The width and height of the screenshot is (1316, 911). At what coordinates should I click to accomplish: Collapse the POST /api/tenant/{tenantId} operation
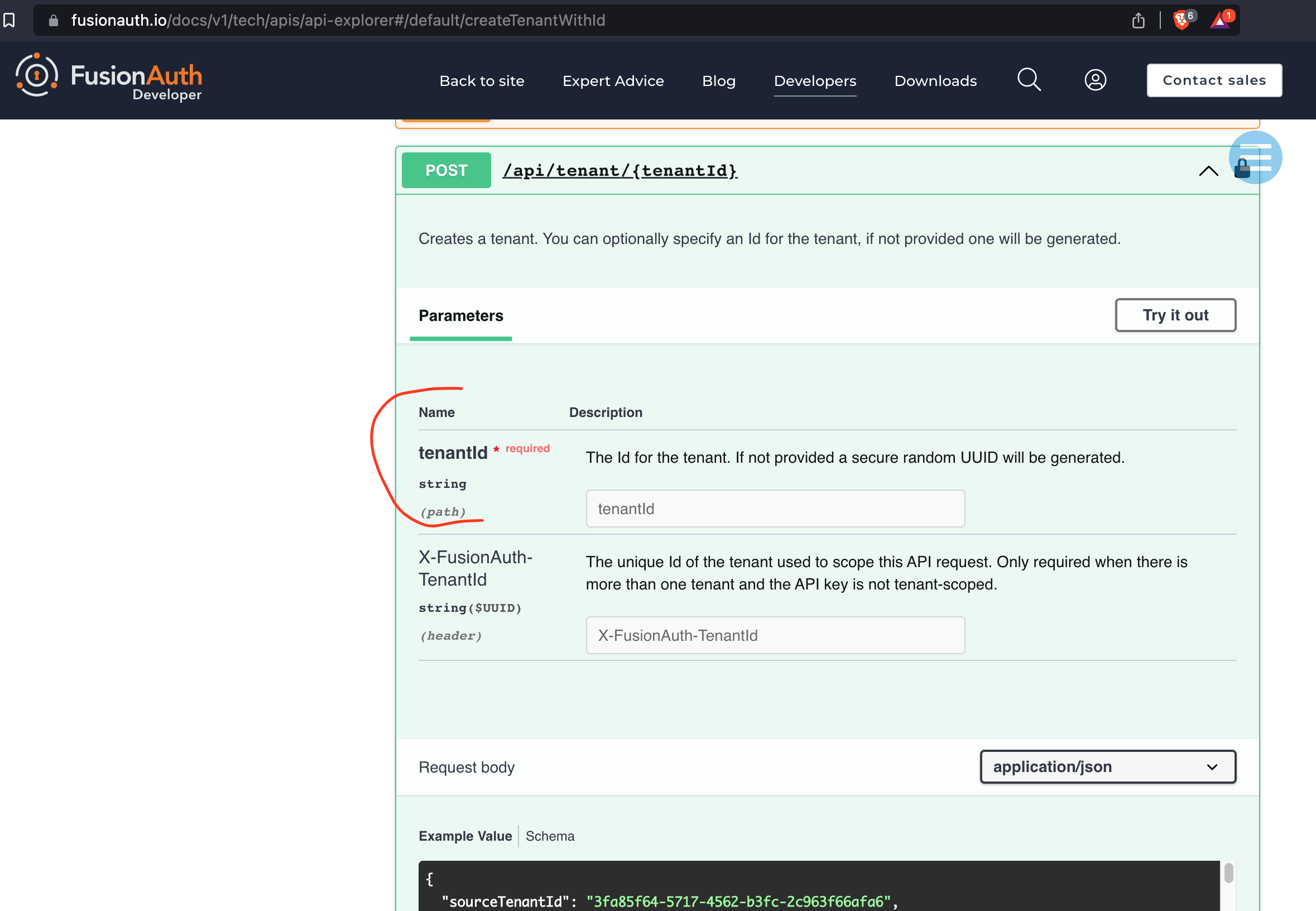point(1208,171)
